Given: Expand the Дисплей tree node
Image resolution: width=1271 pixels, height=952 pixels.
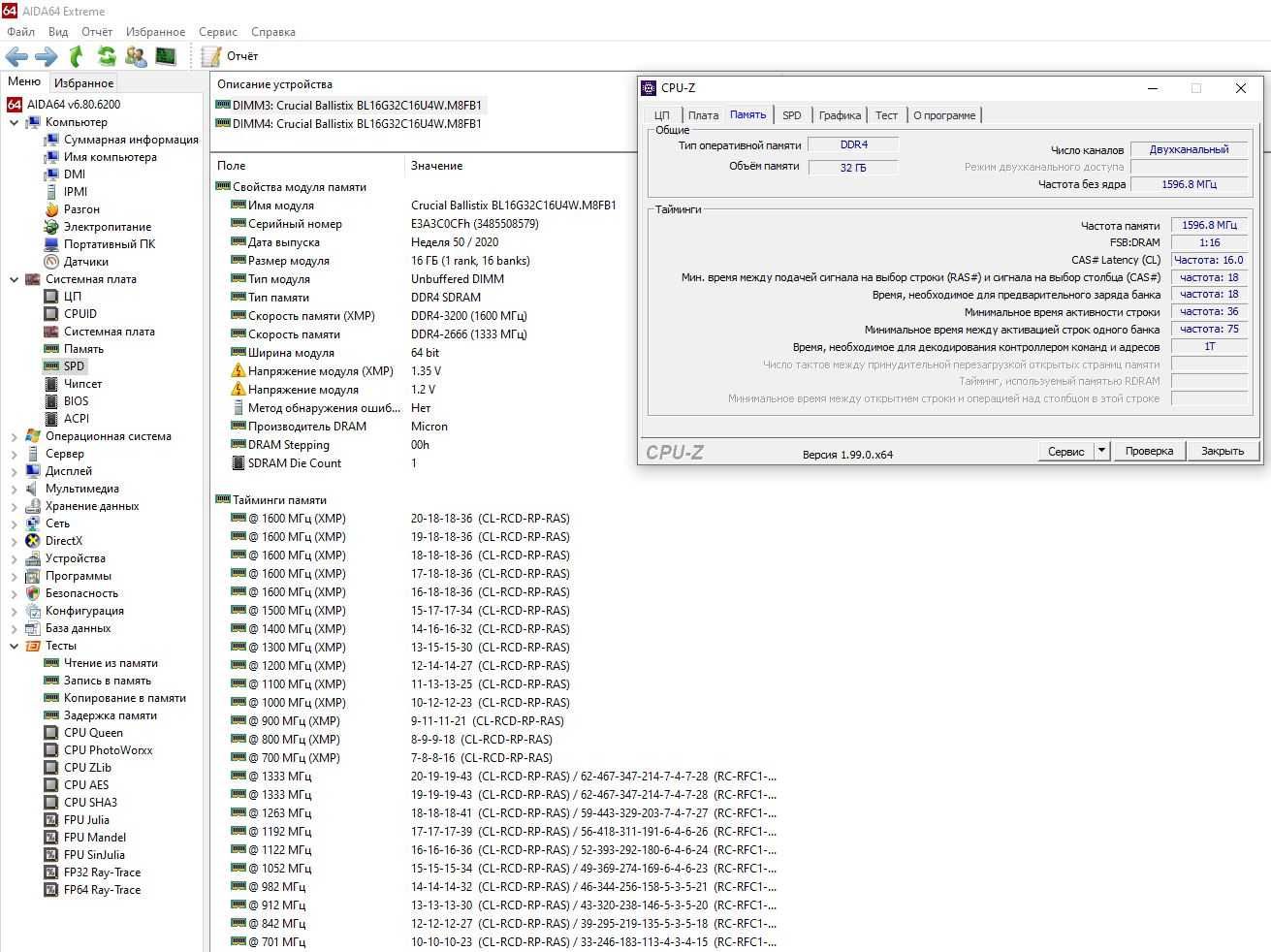Looking at the screenshot, I should pyautogui.click(x=14, y=471).
